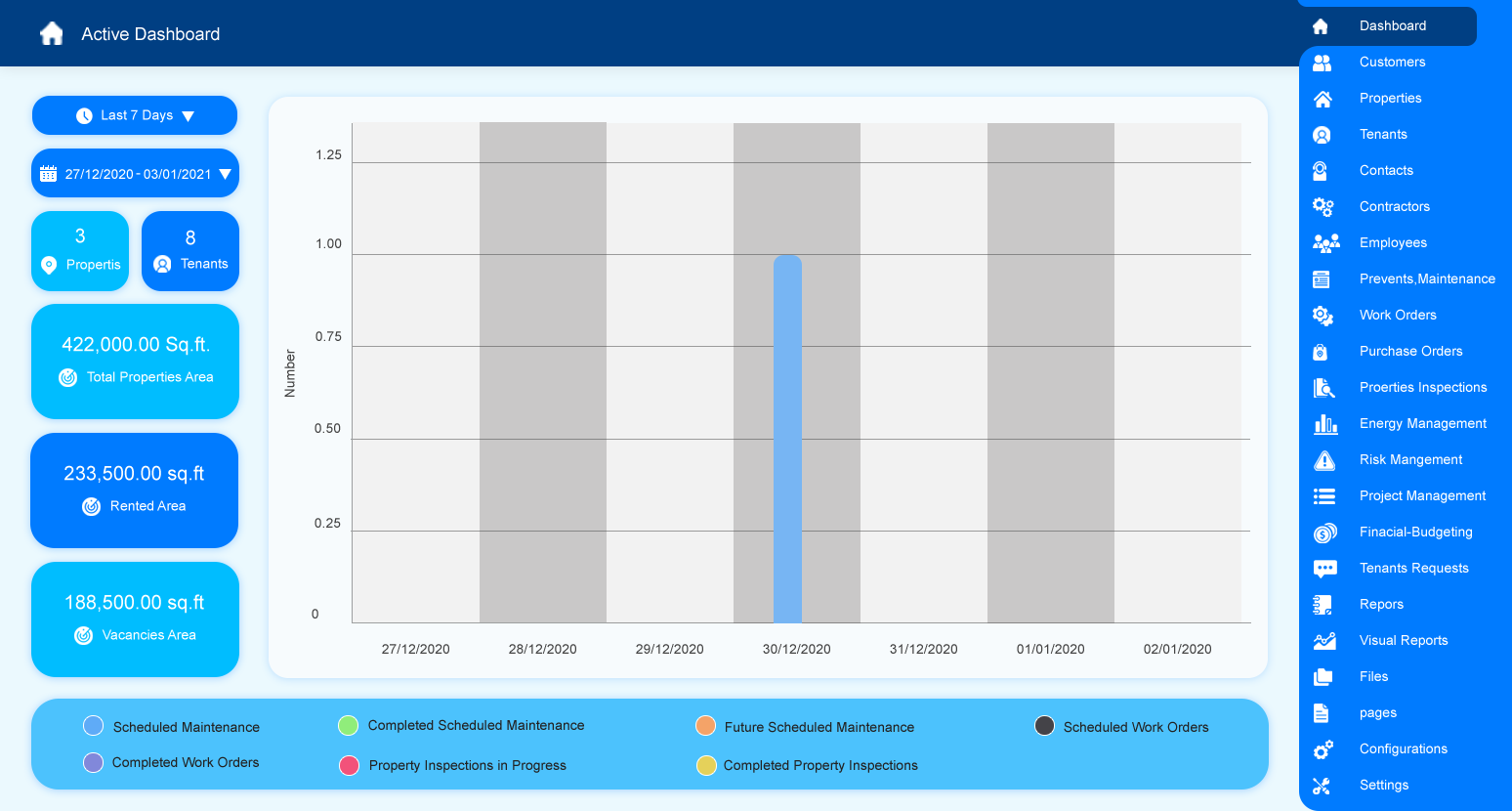Click the Settings tools icon
1512x811 pixels.
coord(1322,786)
